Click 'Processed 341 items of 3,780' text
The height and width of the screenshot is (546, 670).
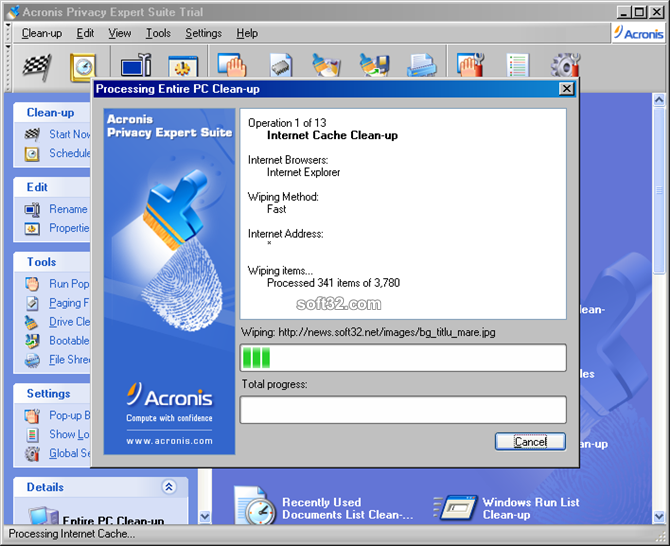pyautogui.click(x=333, y=283)
